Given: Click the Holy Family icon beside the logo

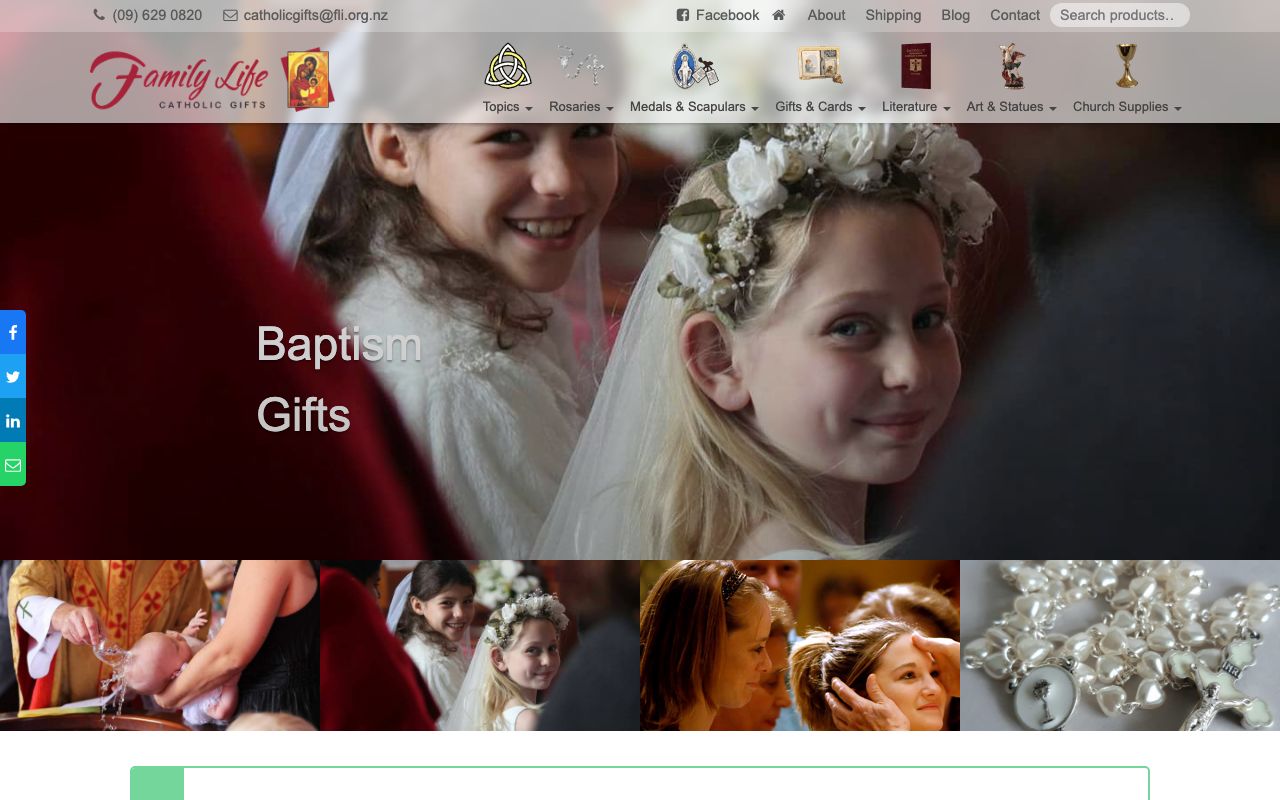Looking at the screenshot, I should click(307, 79).
